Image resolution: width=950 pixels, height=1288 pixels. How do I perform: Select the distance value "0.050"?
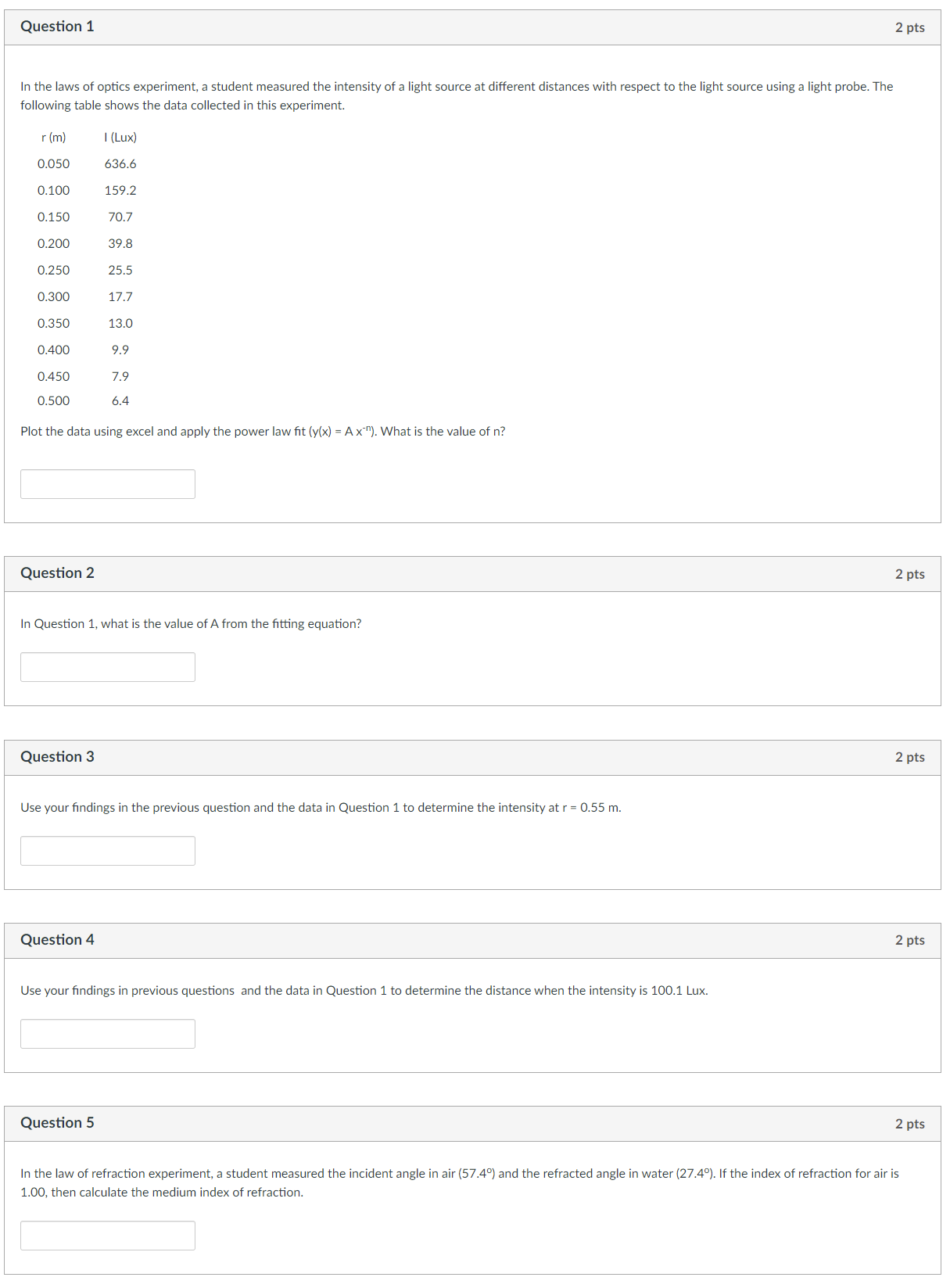pyautogui.click(x=53, y=164)
